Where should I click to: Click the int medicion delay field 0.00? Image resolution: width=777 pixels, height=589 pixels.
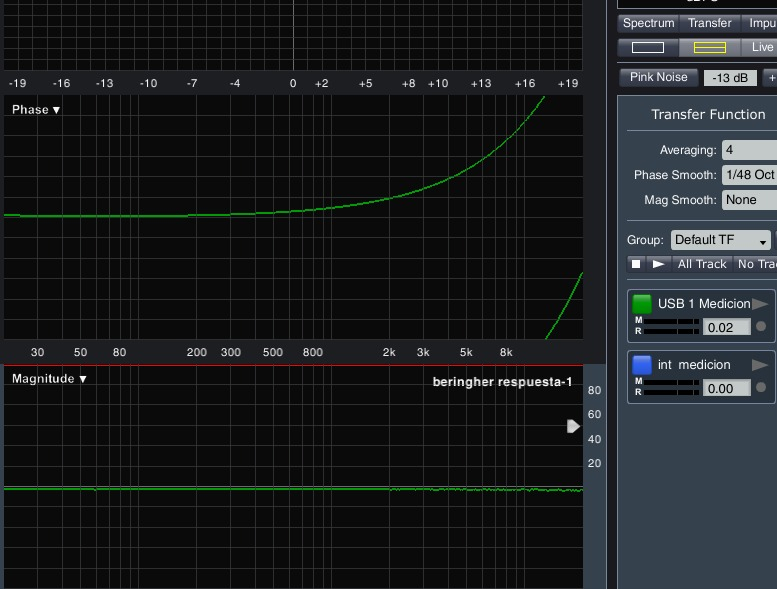[726, 388]
